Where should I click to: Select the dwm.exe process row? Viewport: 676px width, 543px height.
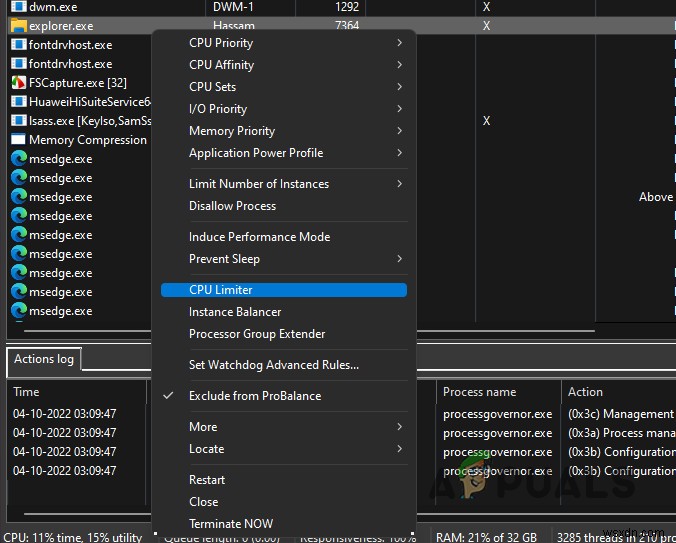coord(341,6)
